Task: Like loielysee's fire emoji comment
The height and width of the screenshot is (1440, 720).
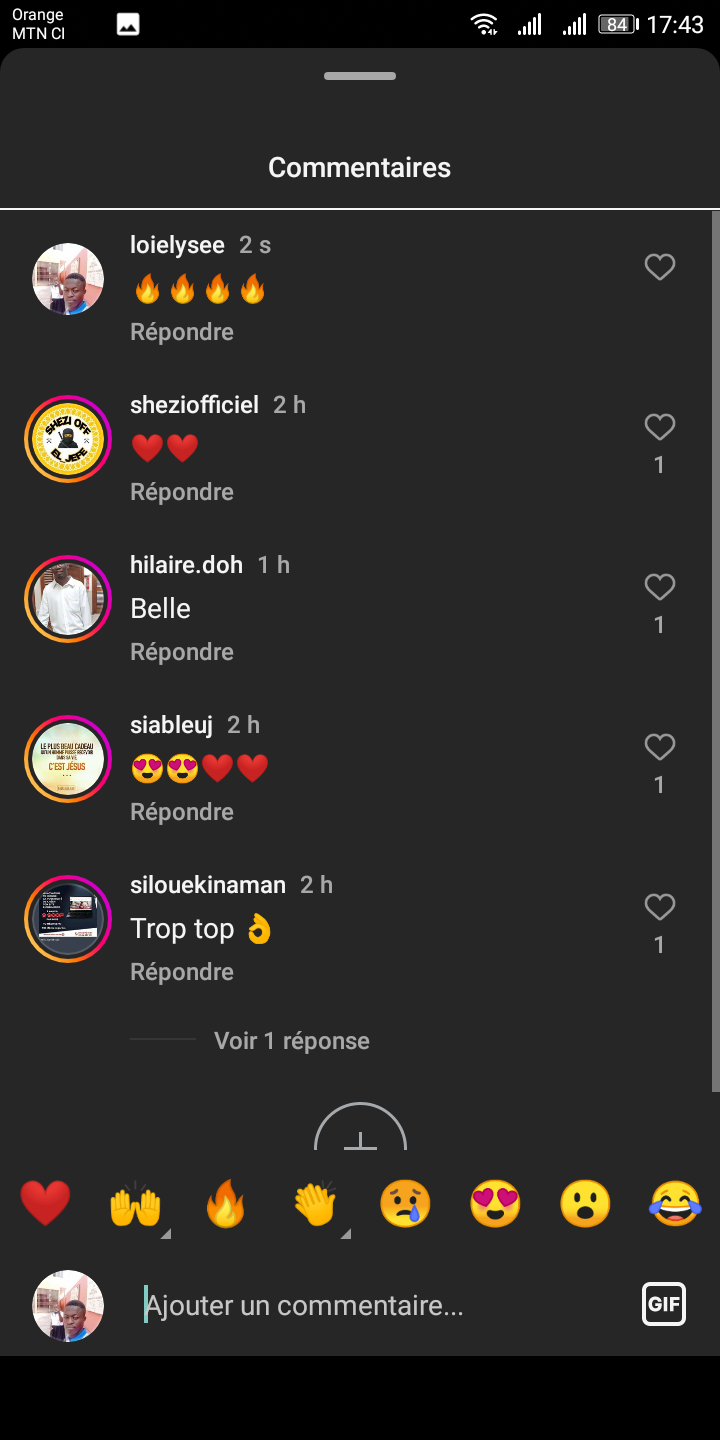Action: point(659,267)
